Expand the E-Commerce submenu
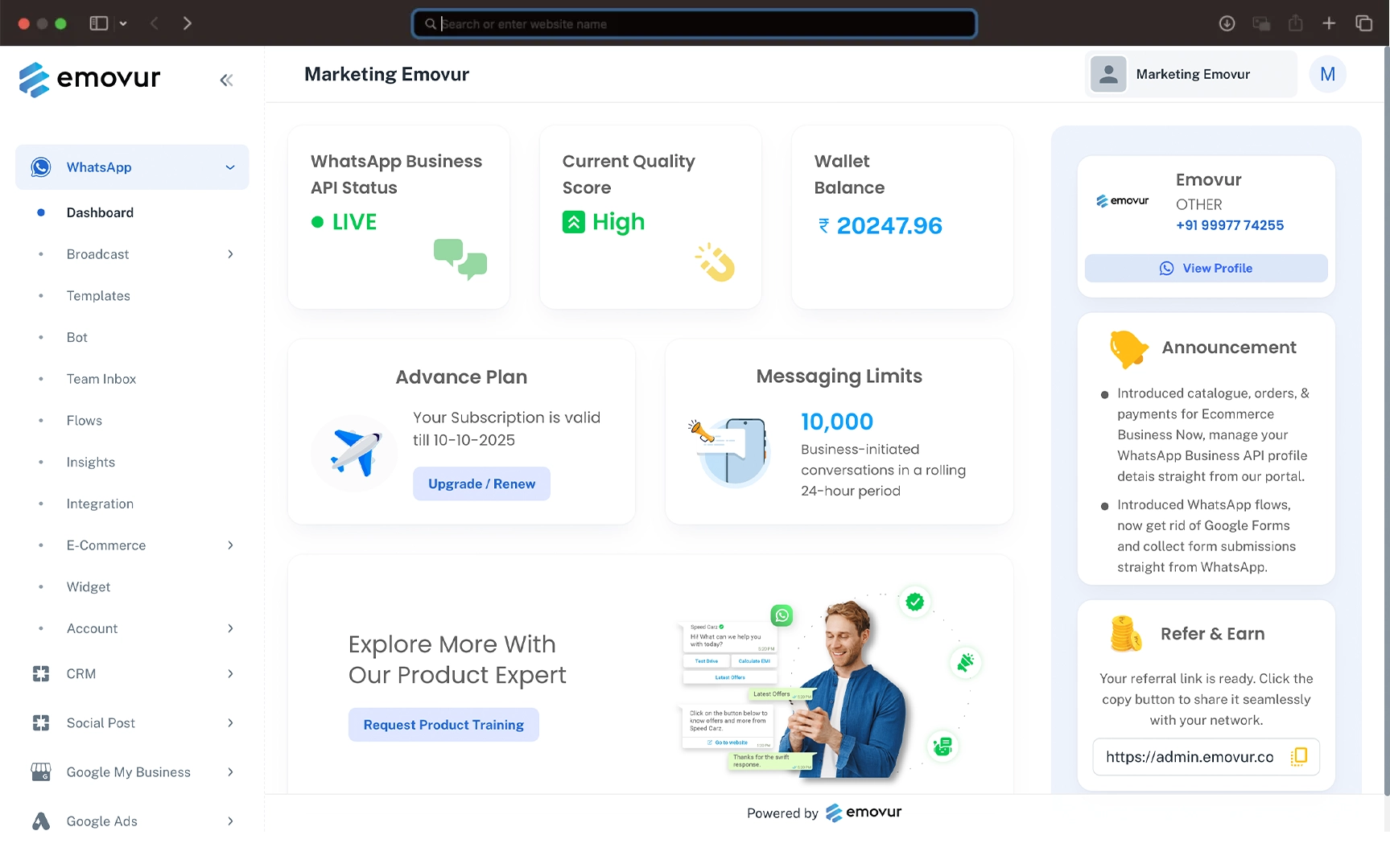This screenshot has width=1390, height=868. (230, 545)
